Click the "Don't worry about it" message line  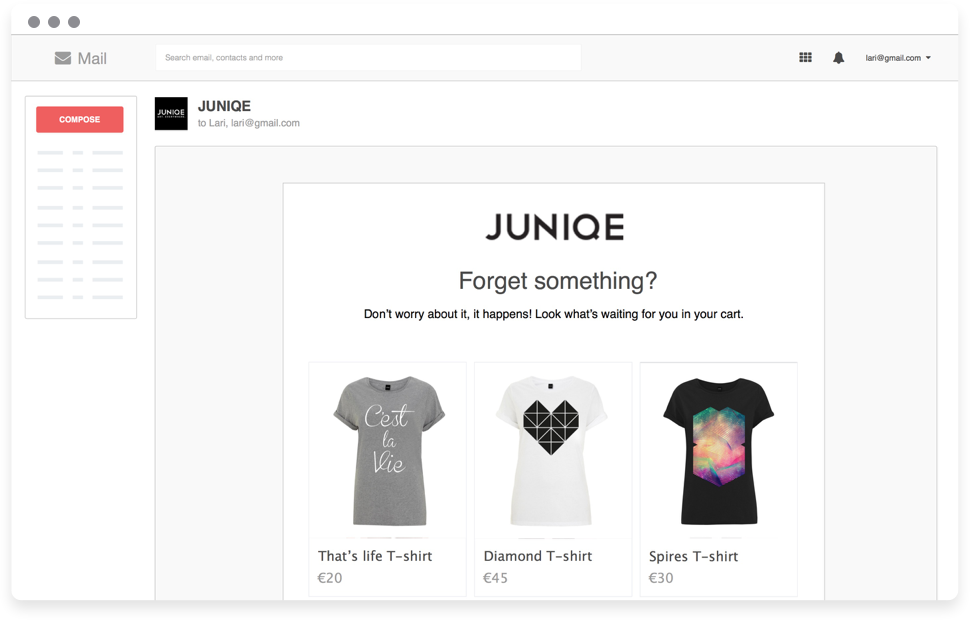pos(554,314)
